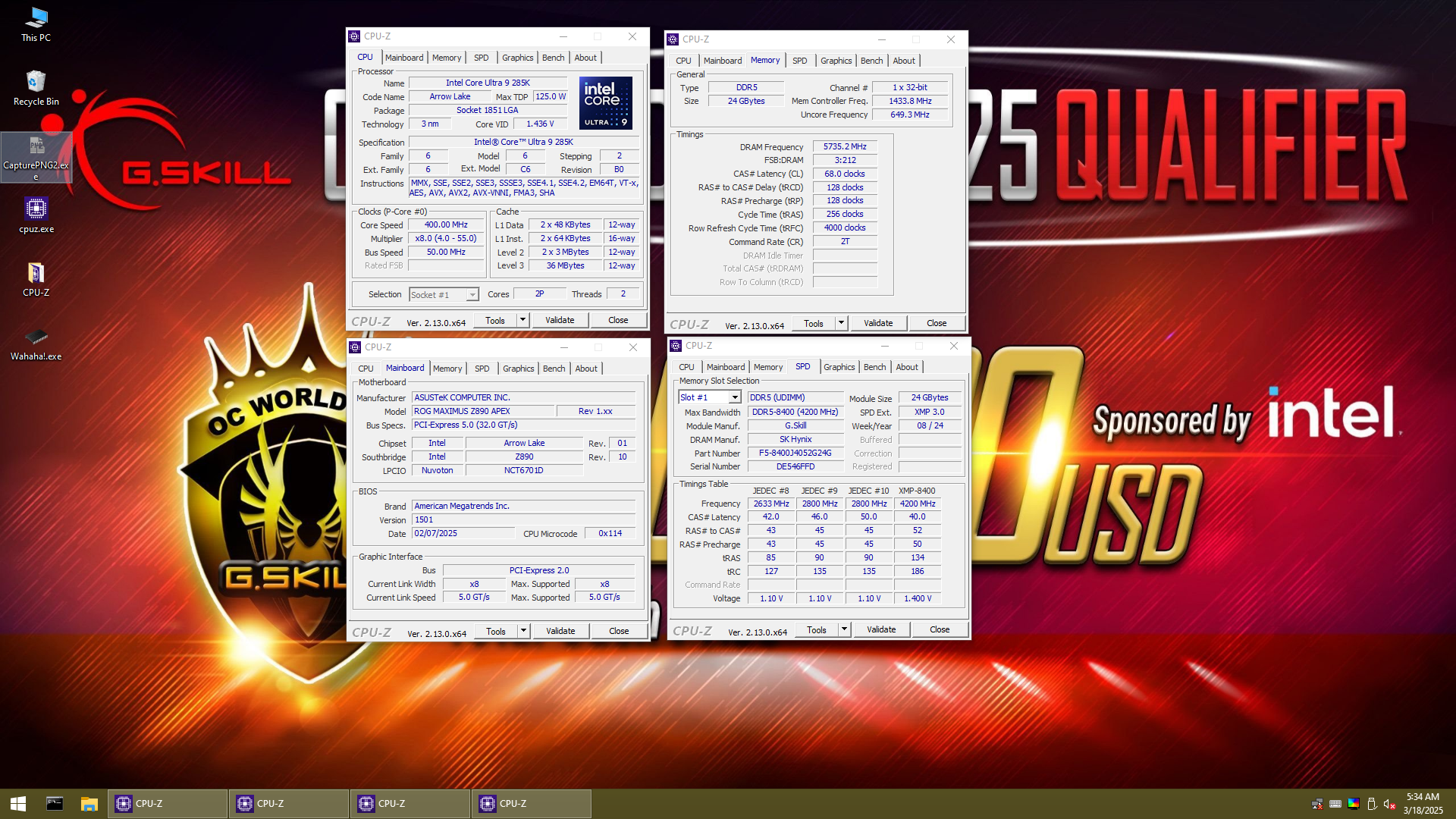
Task: Open Bench tab in SPD window
Action: point(874,367)
